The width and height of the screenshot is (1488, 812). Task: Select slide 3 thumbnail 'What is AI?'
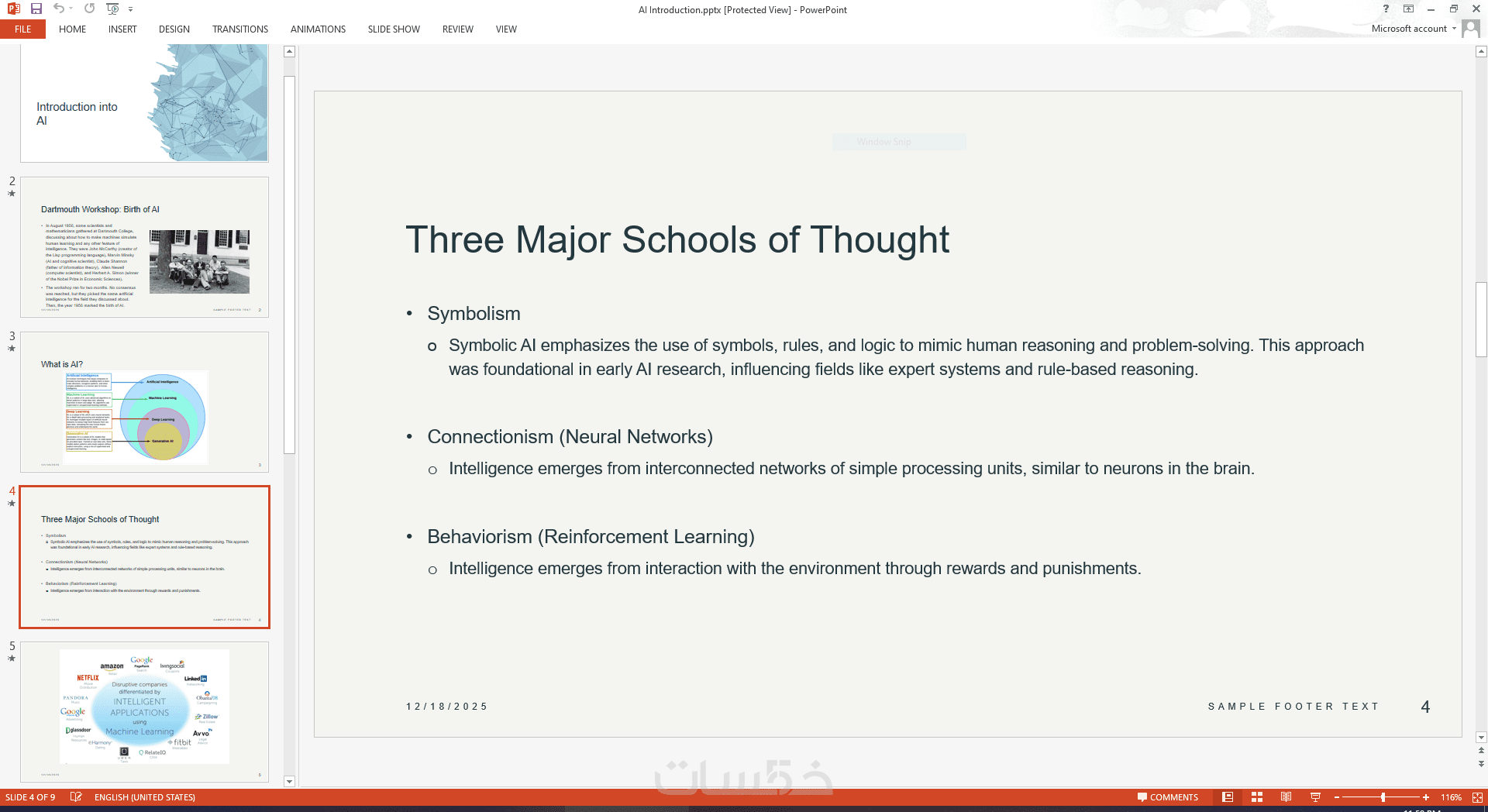click(145, 402)
